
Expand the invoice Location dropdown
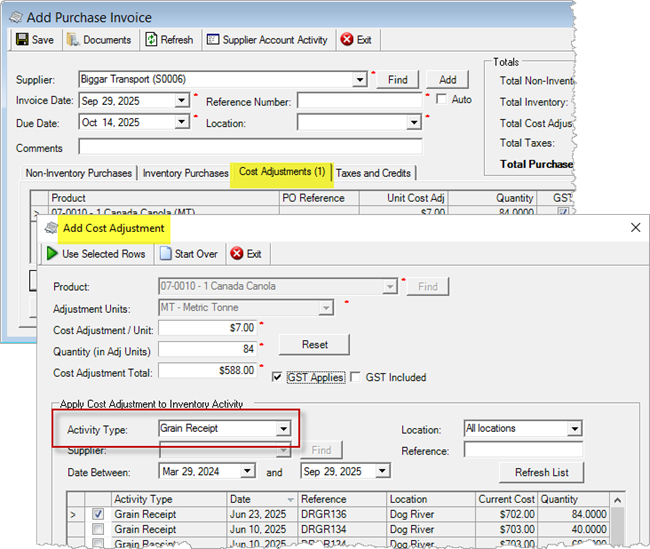pyautogui.click(x=414, y=122)
